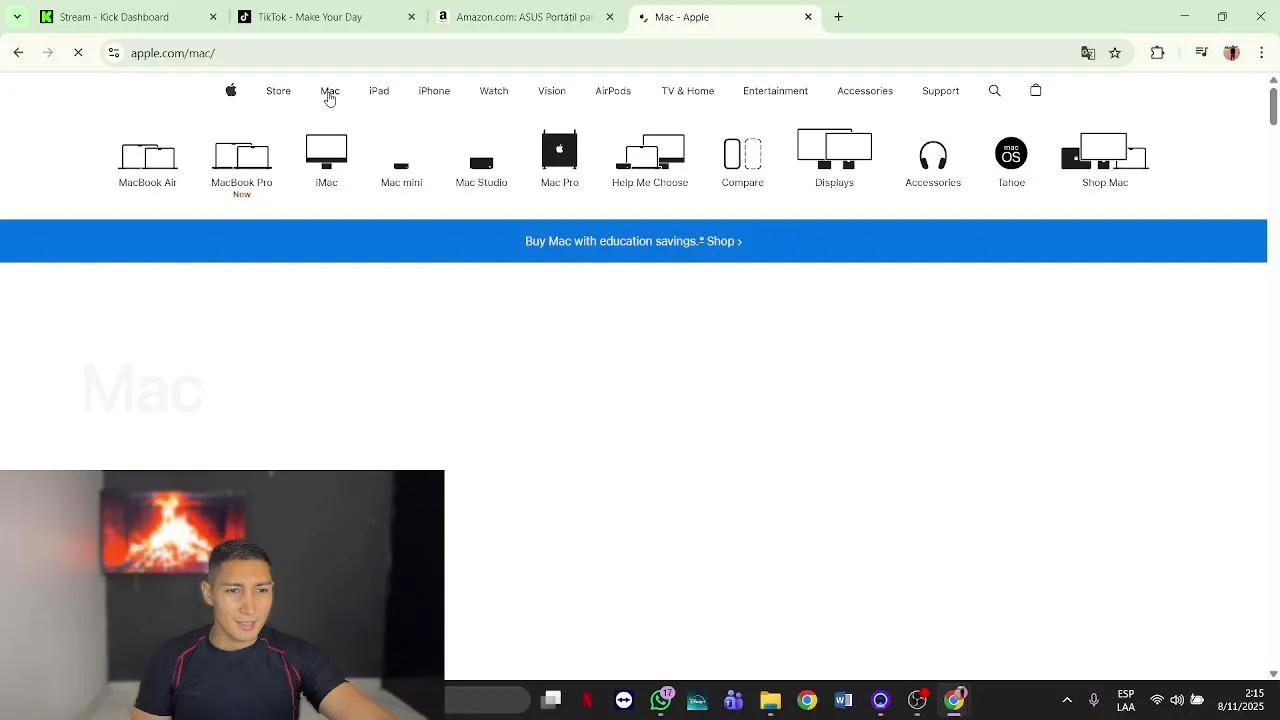1280x720 pixels.
Task: Open the iPhone menu item
Action: pos(434,91)
